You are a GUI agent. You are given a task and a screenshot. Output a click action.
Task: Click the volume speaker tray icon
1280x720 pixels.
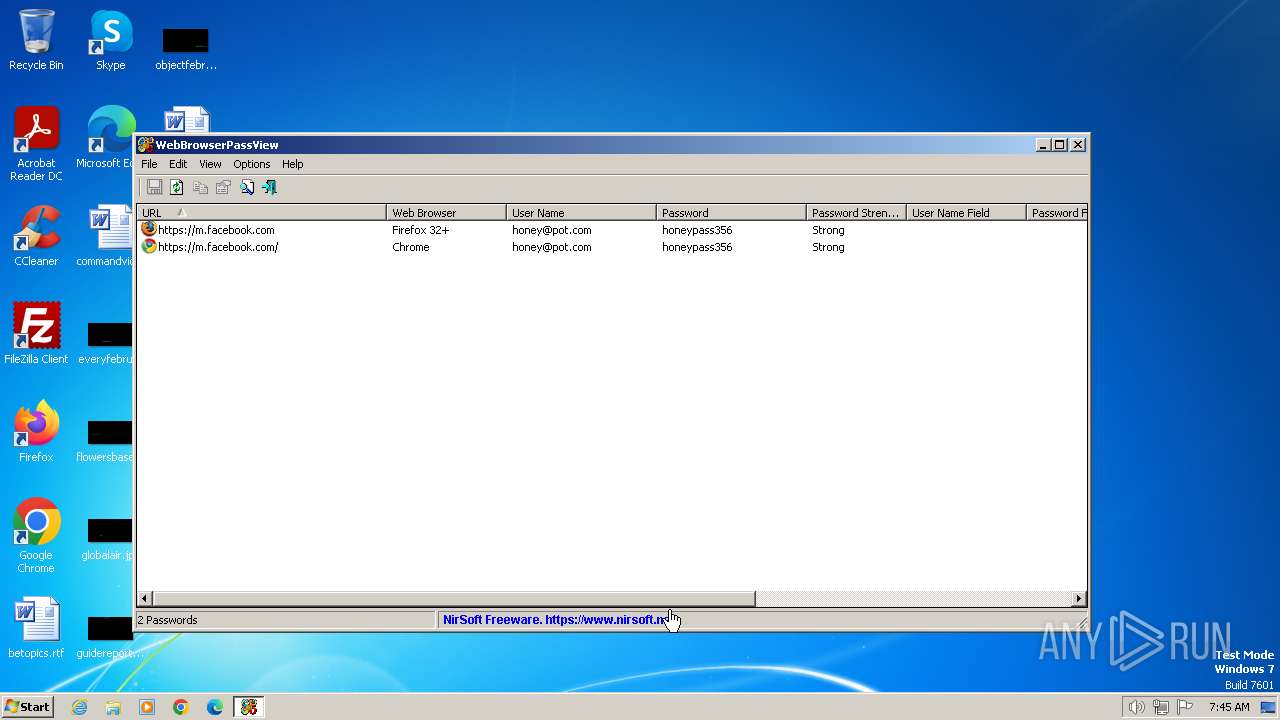tap(1136, 707)
